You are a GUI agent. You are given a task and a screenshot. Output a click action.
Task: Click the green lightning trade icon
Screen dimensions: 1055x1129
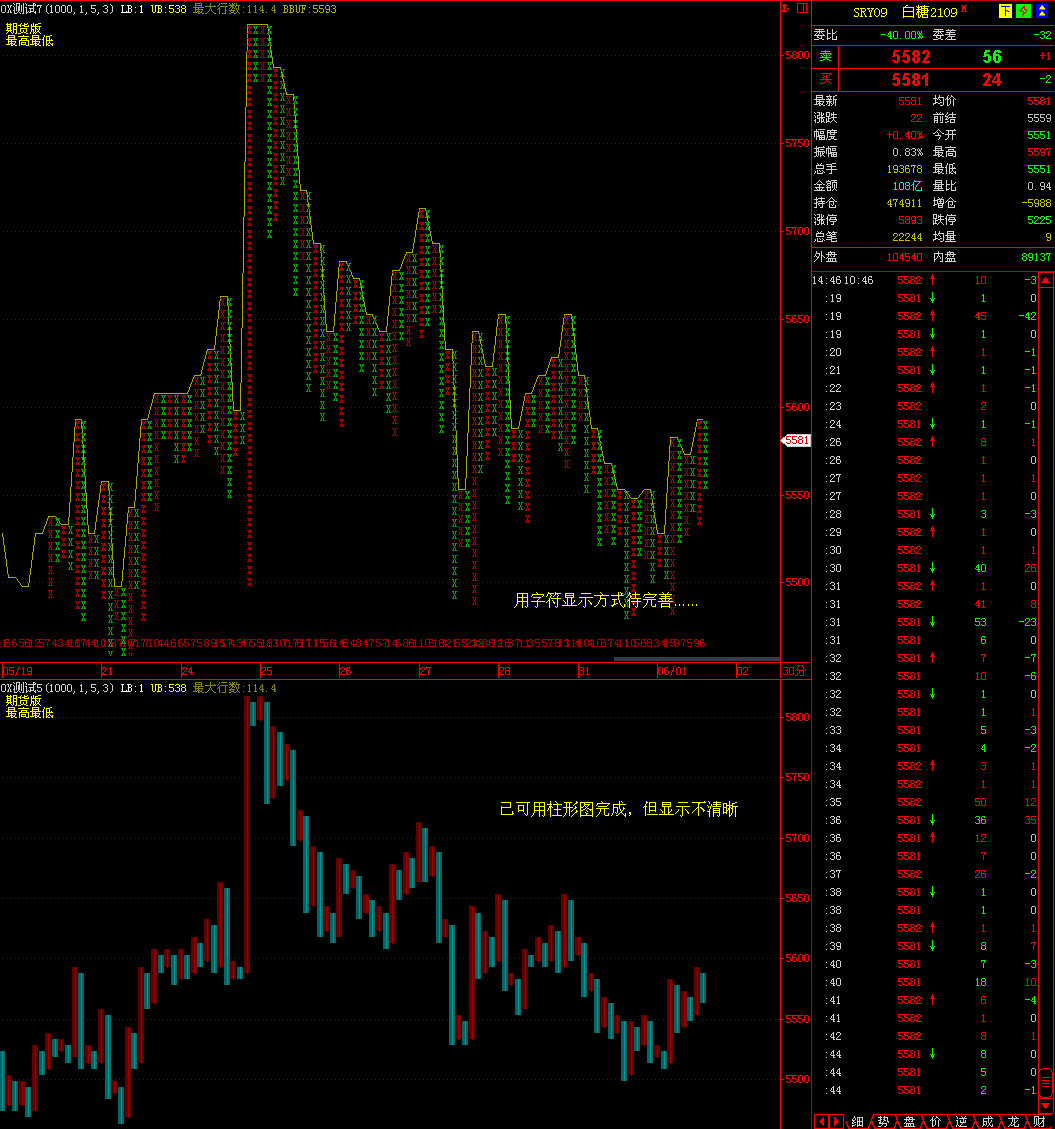pyautogui.click(x=1023, y=11)
